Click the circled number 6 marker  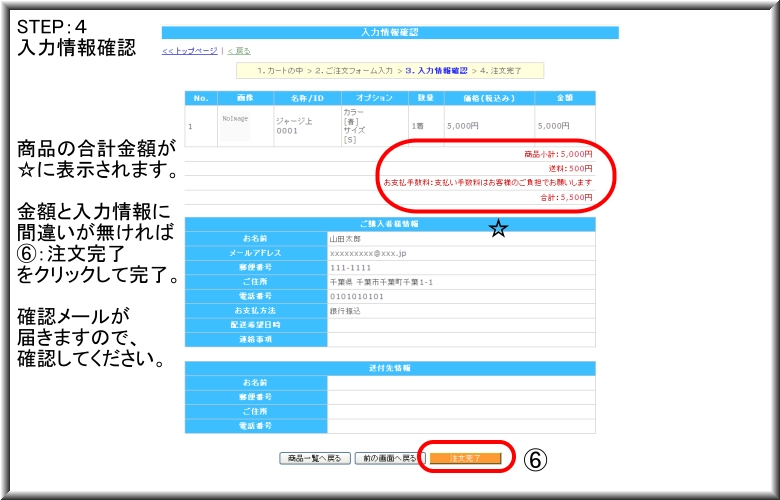(x=536, y=459)
